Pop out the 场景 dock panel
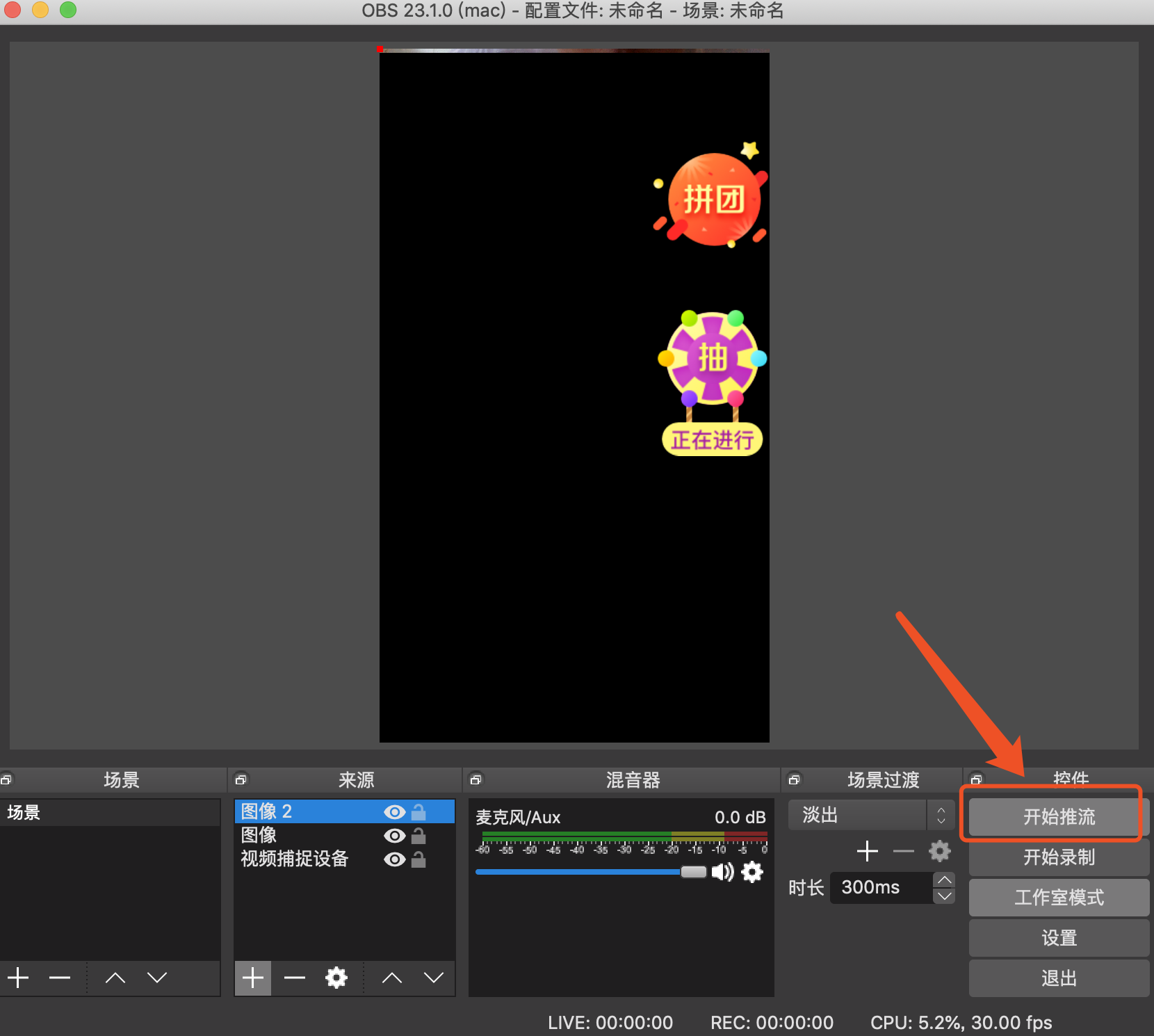 (6, 779)
